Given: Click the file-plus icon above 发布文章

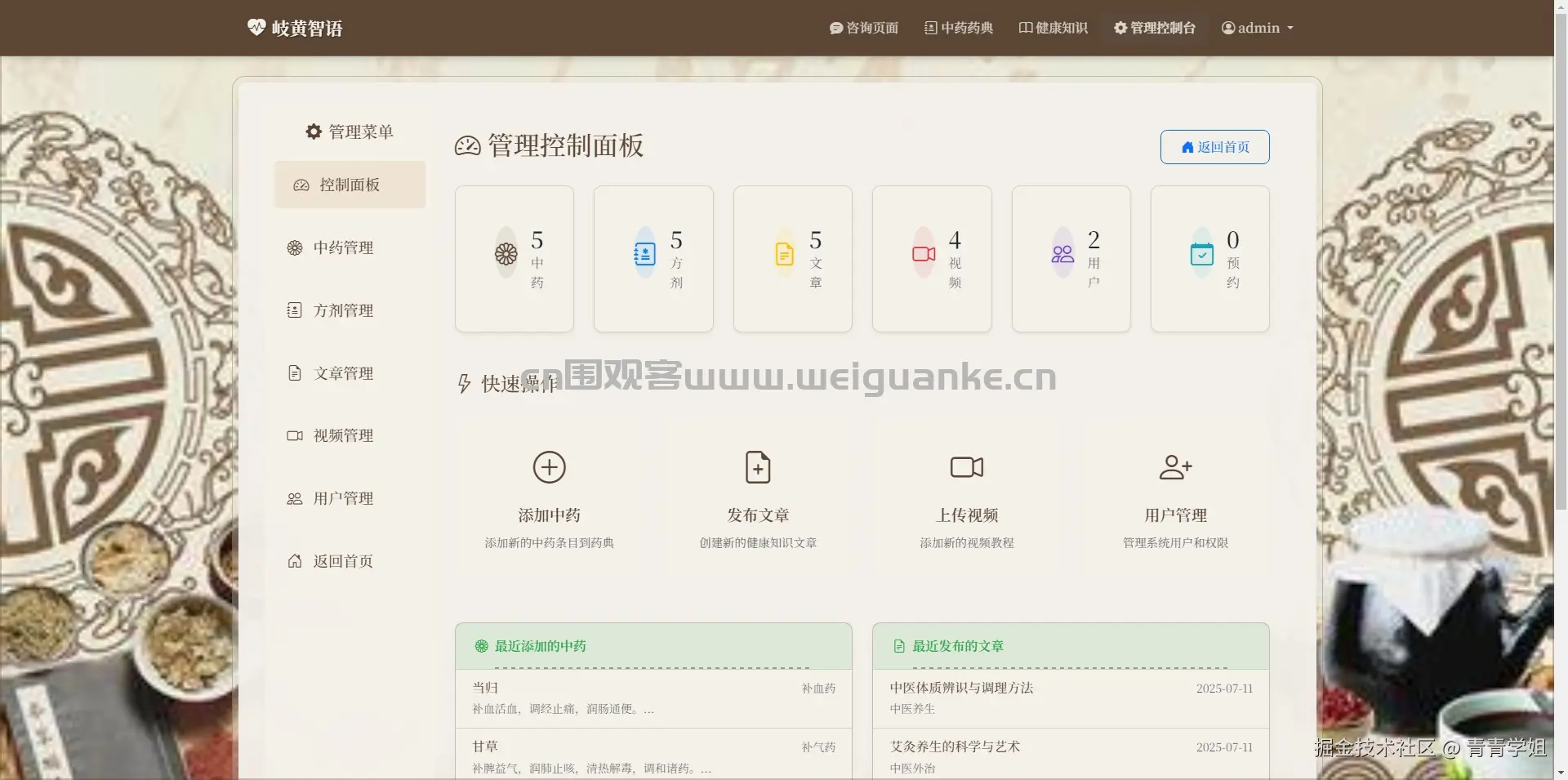Looking at the screenshot, I should [x=758, y=467].
